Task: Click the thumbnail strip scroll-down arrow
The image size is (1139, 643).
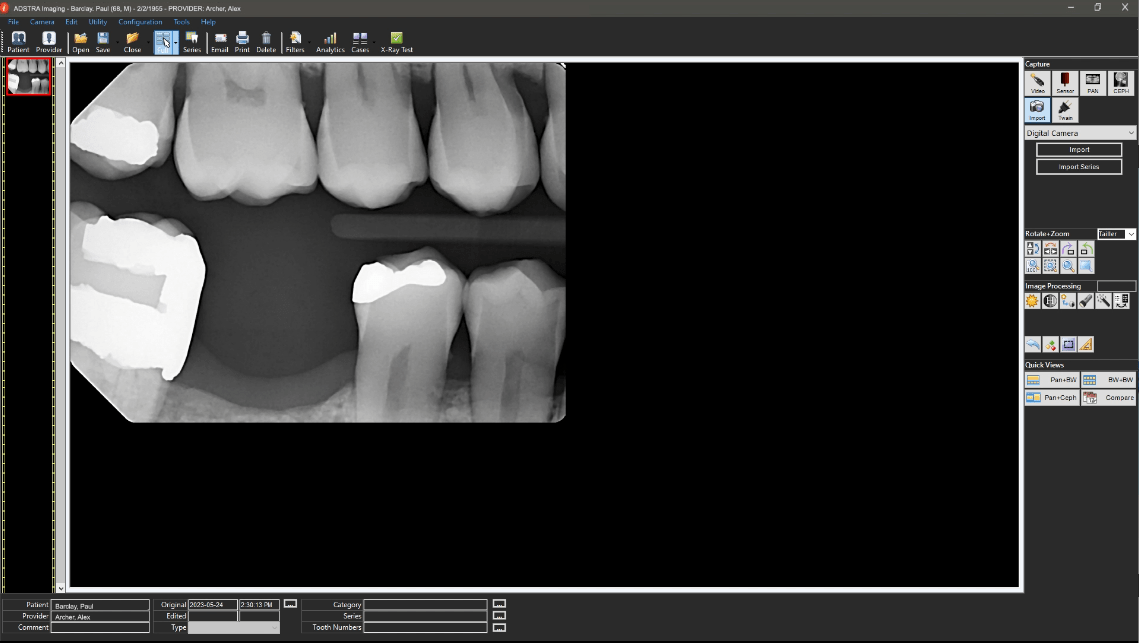Action: coord(61,588)
